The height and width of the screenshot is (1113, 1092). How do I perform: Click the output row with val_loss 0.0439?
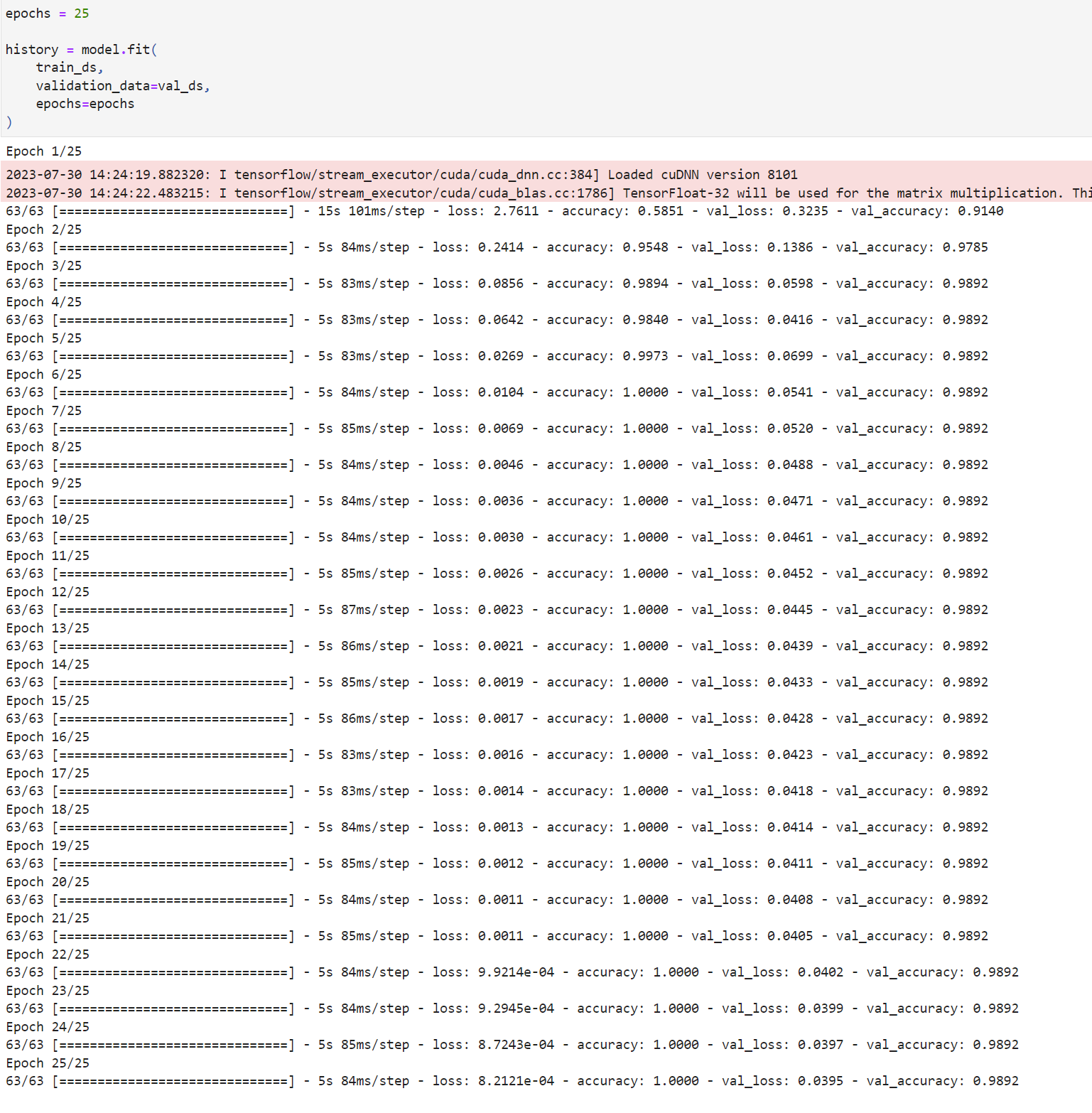pos(497,646)
